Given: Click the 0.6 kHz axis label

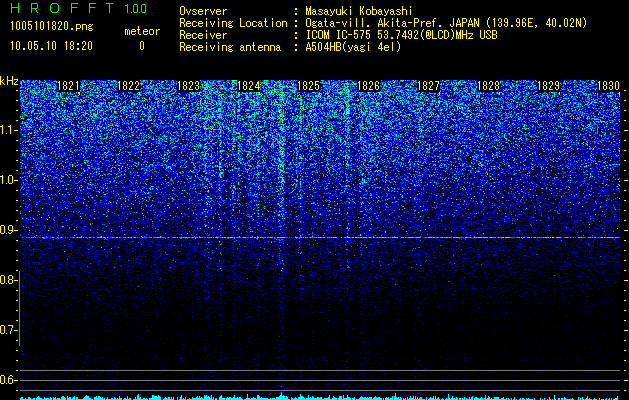Looking at the screenshot, I should [x=9, y=380].
